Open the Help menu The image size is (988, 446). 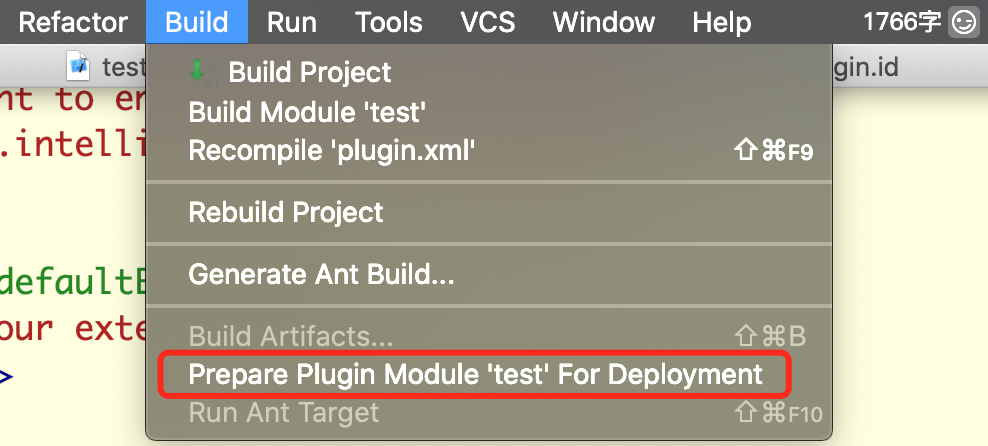click(x=721, y=23)
